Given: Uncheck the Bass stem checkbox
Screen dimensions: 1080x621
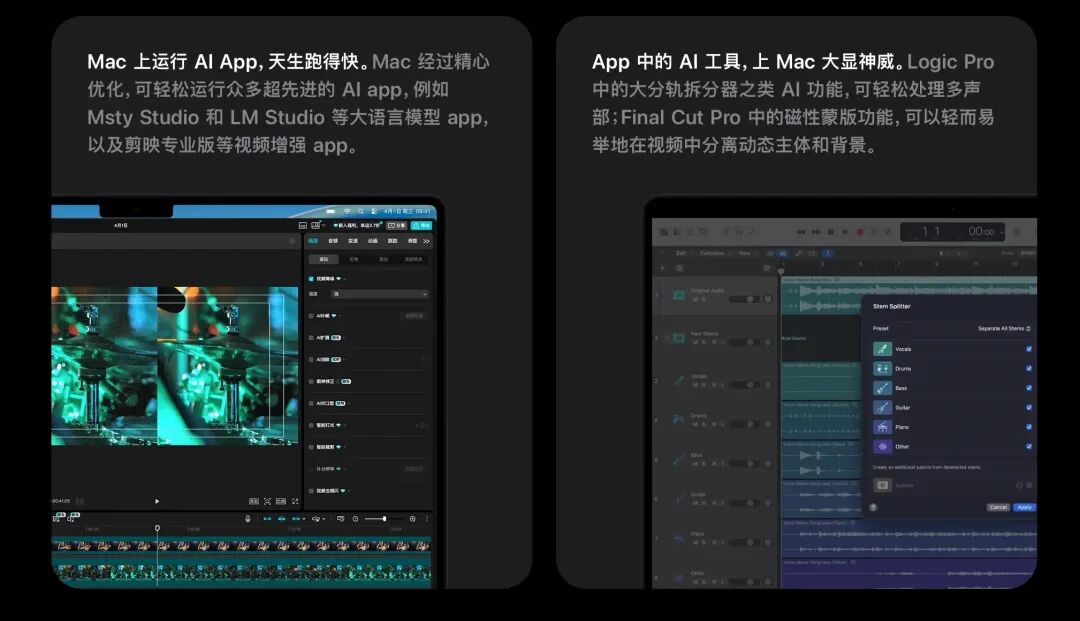Looking at the screenshot, I should point(1029,388).
